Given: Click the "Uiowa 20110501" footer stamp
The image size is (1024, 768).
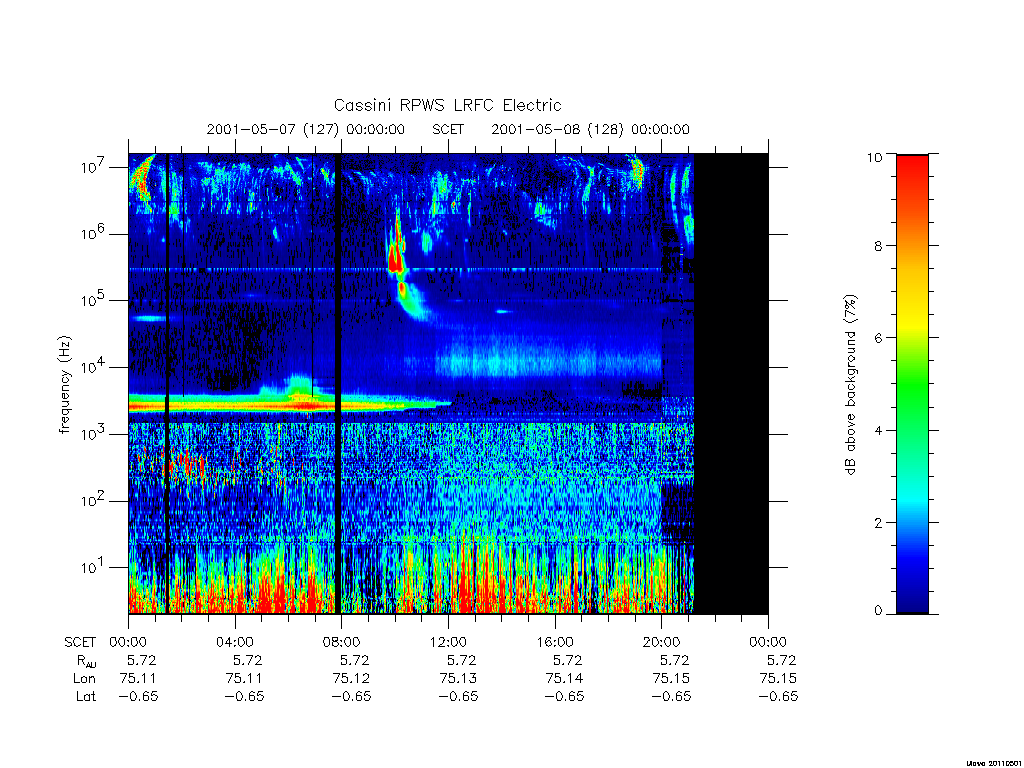Looking at the screenshot, I should 993,762.
